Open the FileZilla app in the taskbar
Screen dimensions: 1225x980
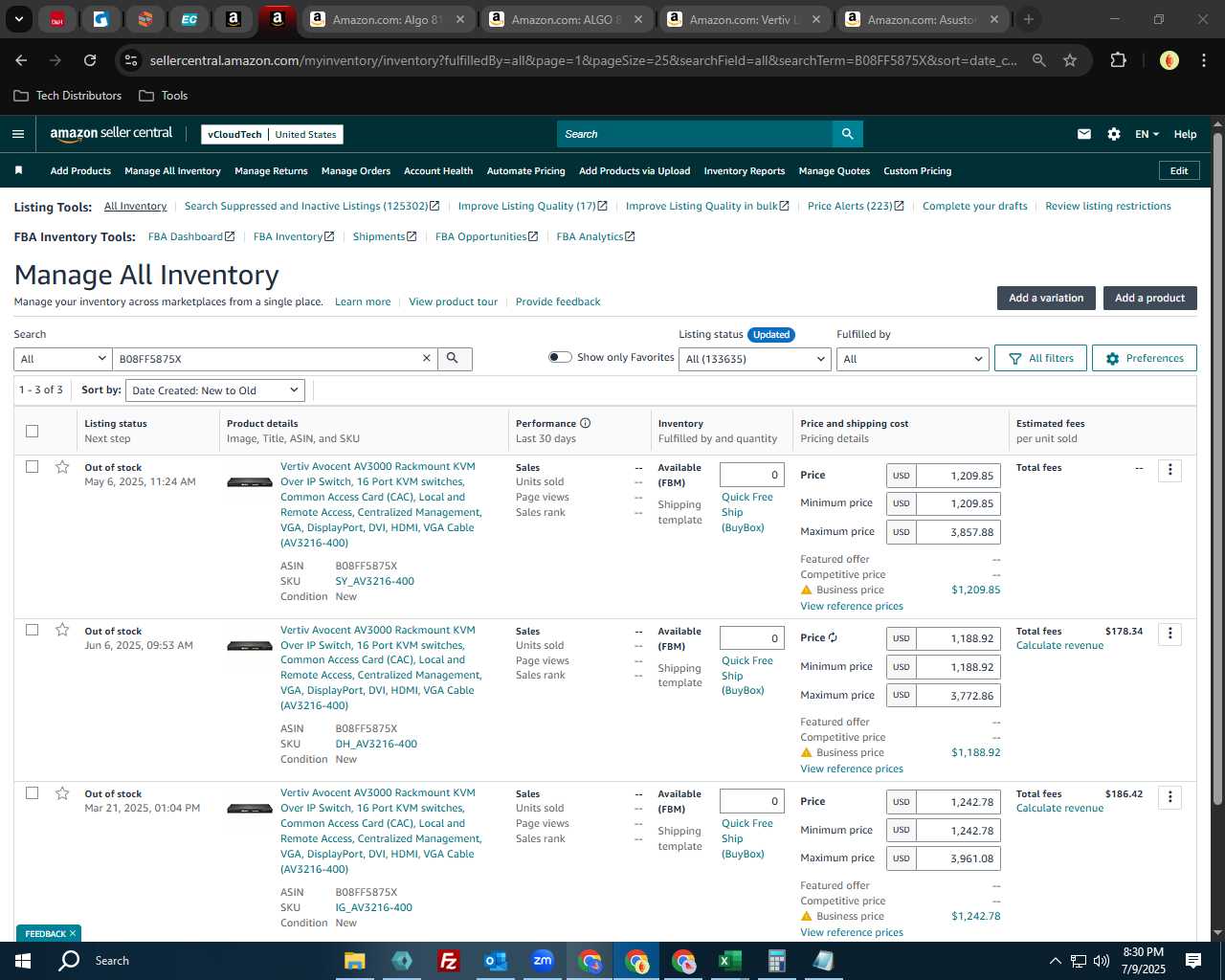pos(448,961)
